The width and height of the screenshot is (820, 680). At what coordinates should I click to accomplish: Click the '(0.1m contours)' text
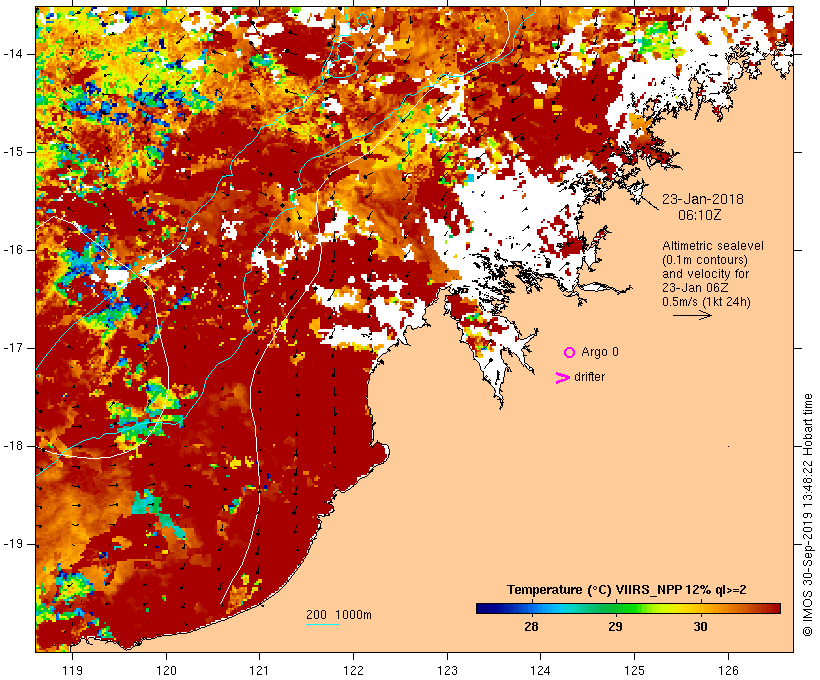[x=705, y=260]
